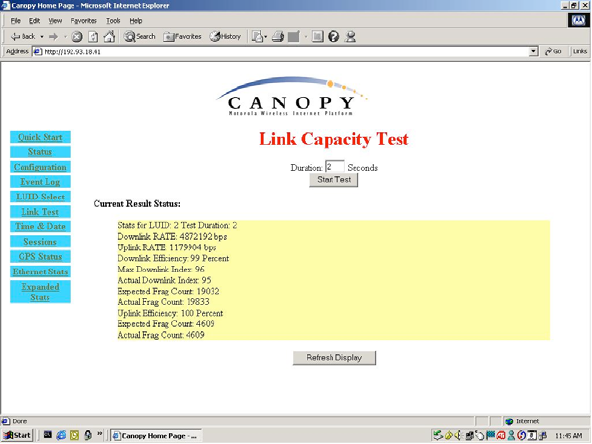Go back with the Back arrow button
This screenshot has width=592, height=444.
point(23,37)
